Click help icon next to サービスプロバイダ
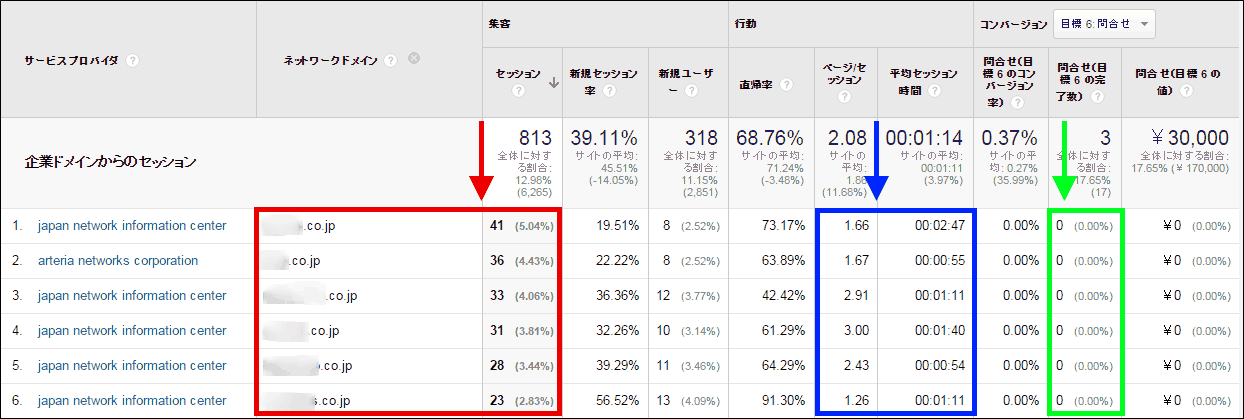Screen dimensions: 1244x419 coord(133,61)
